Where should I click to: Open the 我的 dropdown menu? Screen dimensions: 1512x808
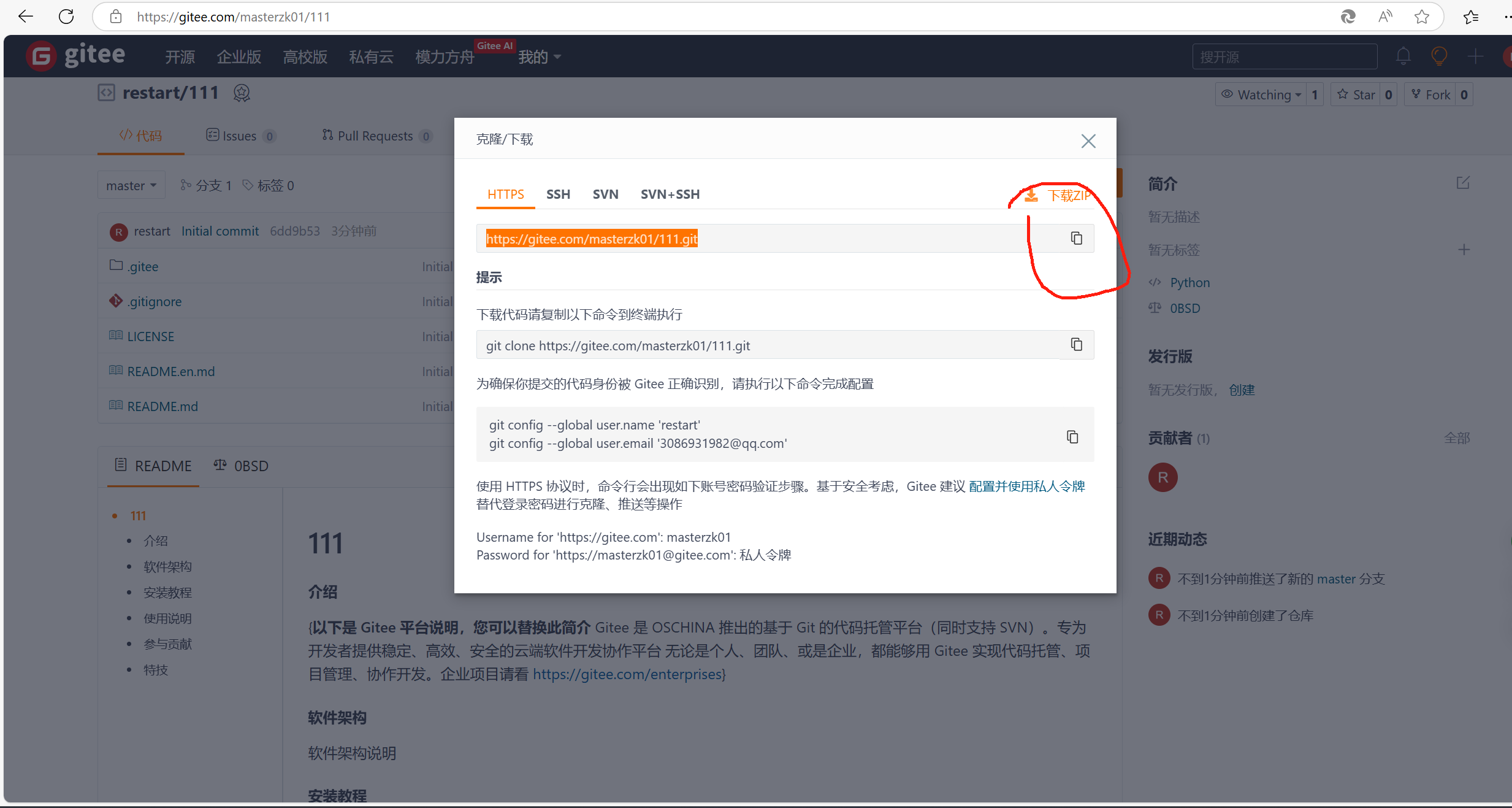pos(540,57)
